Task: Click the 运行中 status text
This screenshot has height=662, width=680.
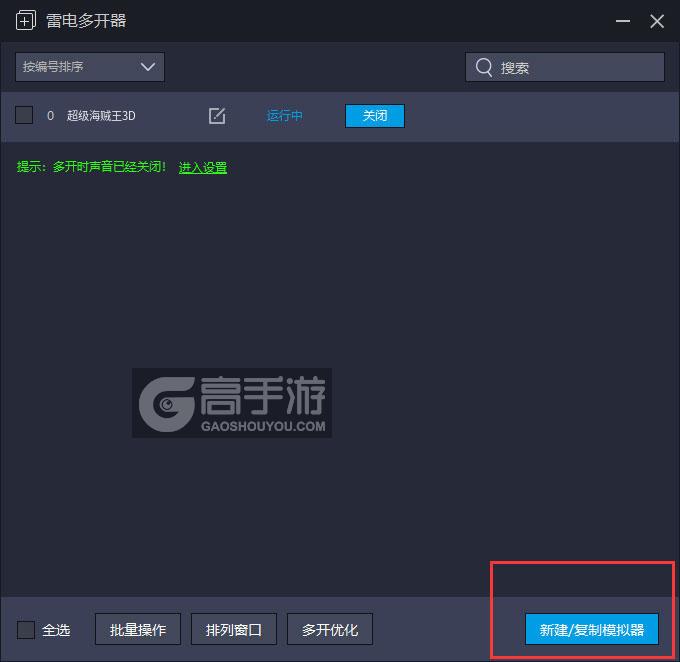Action: (x=284, y=116)
